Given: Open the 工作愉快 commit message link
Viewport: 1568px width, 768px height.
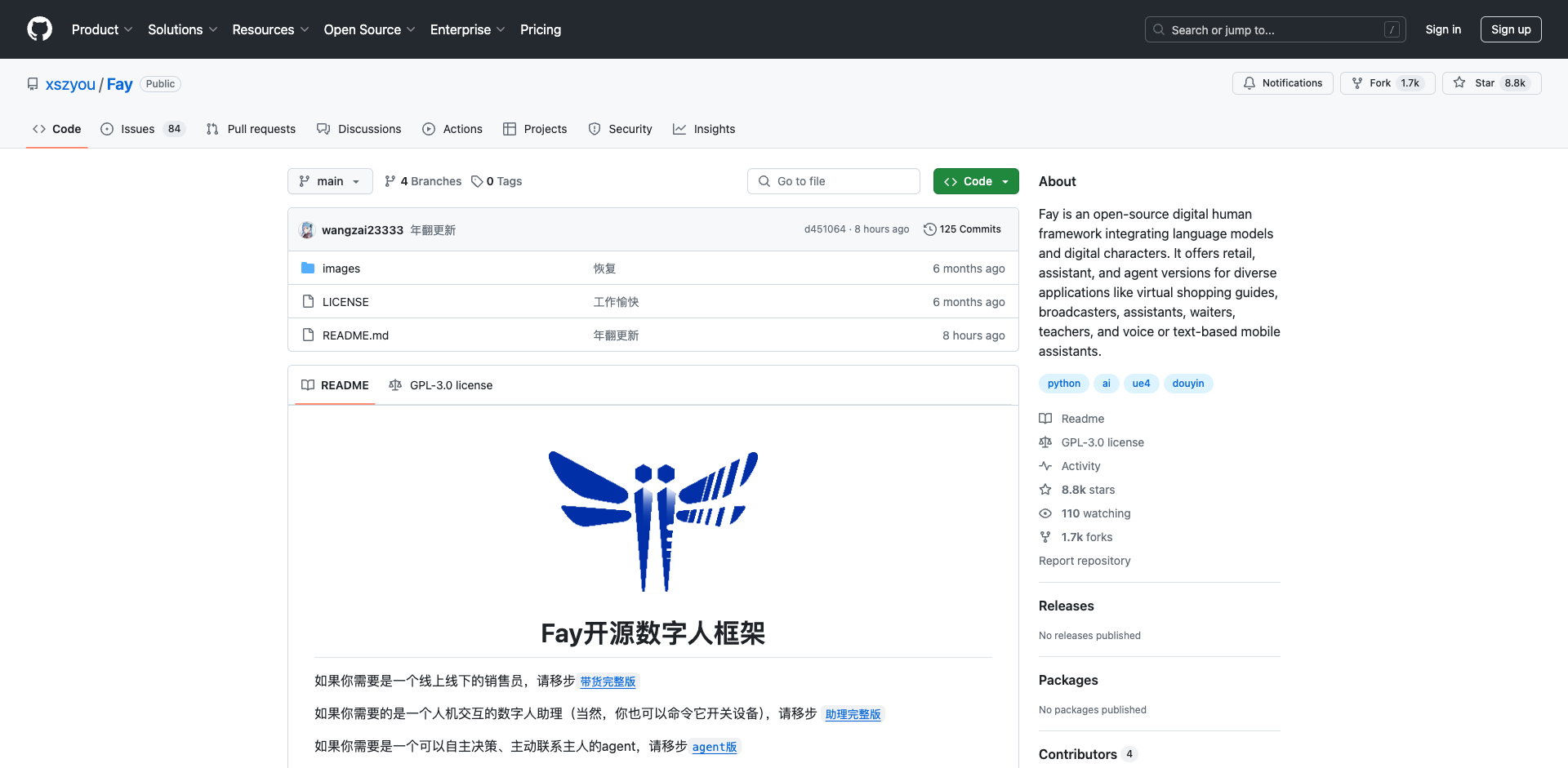Looking at the screenshot, I should pyautogui.click(x=616, y=302).
